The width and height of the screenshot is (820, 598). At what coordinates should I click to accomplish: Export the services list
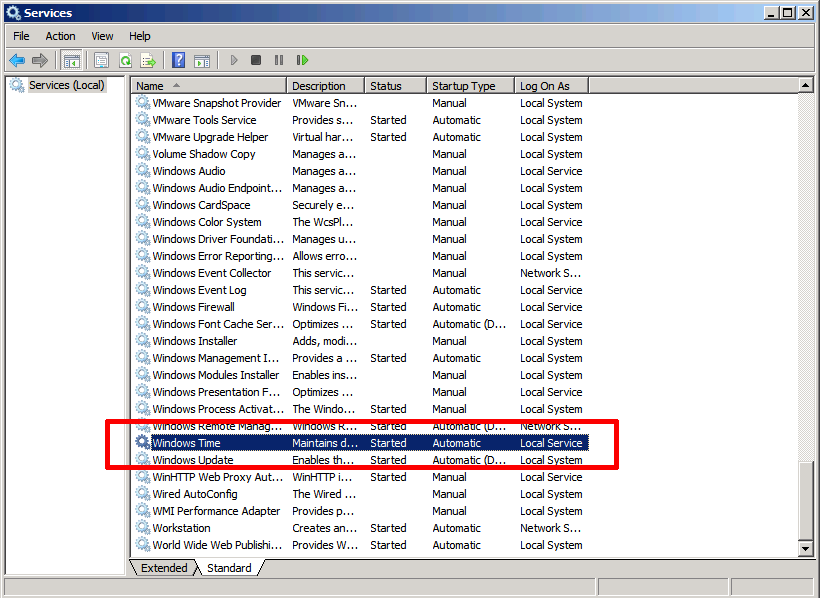149,60
